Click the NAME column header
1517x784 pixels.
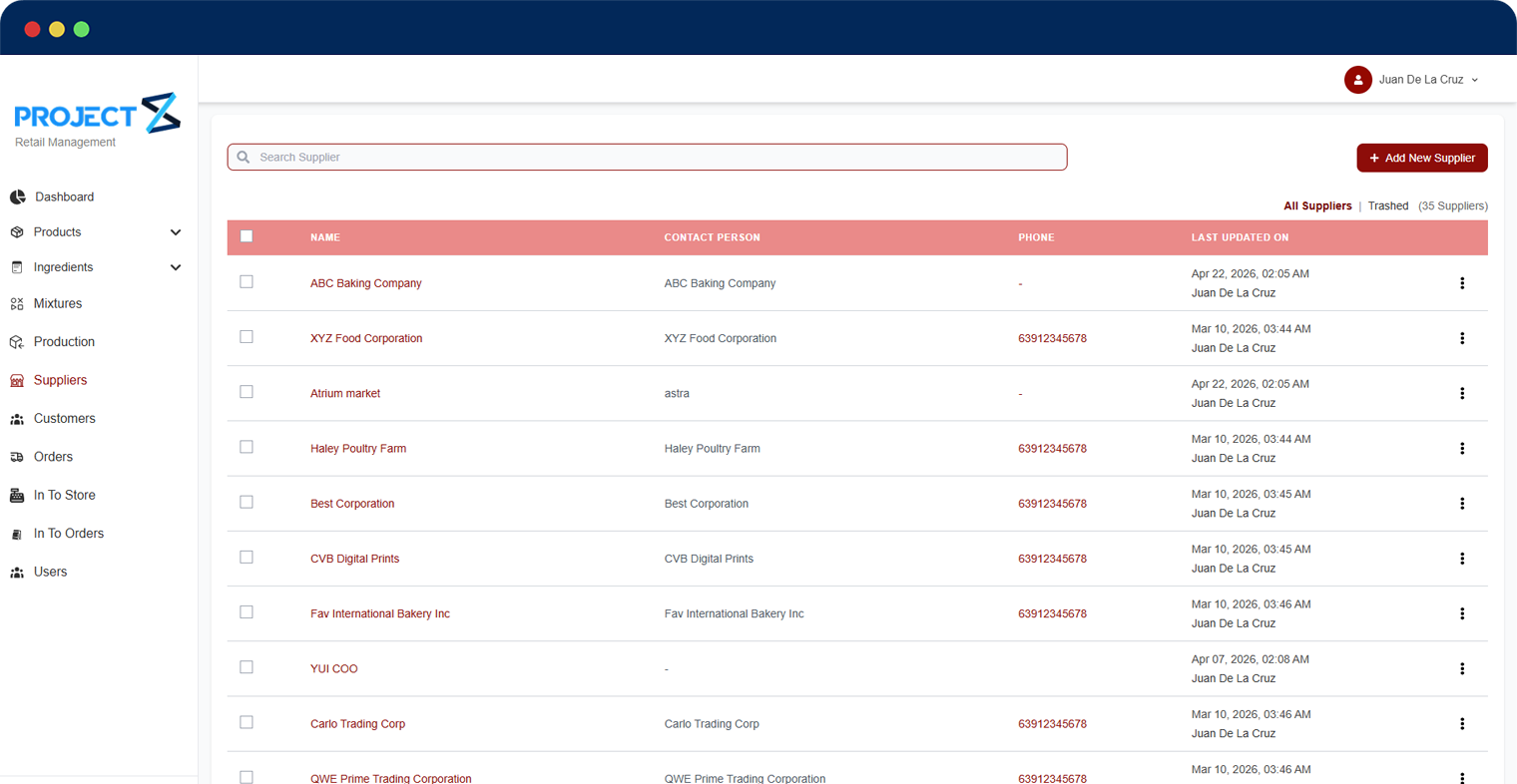pyautogui.click(x=325, y=237)
